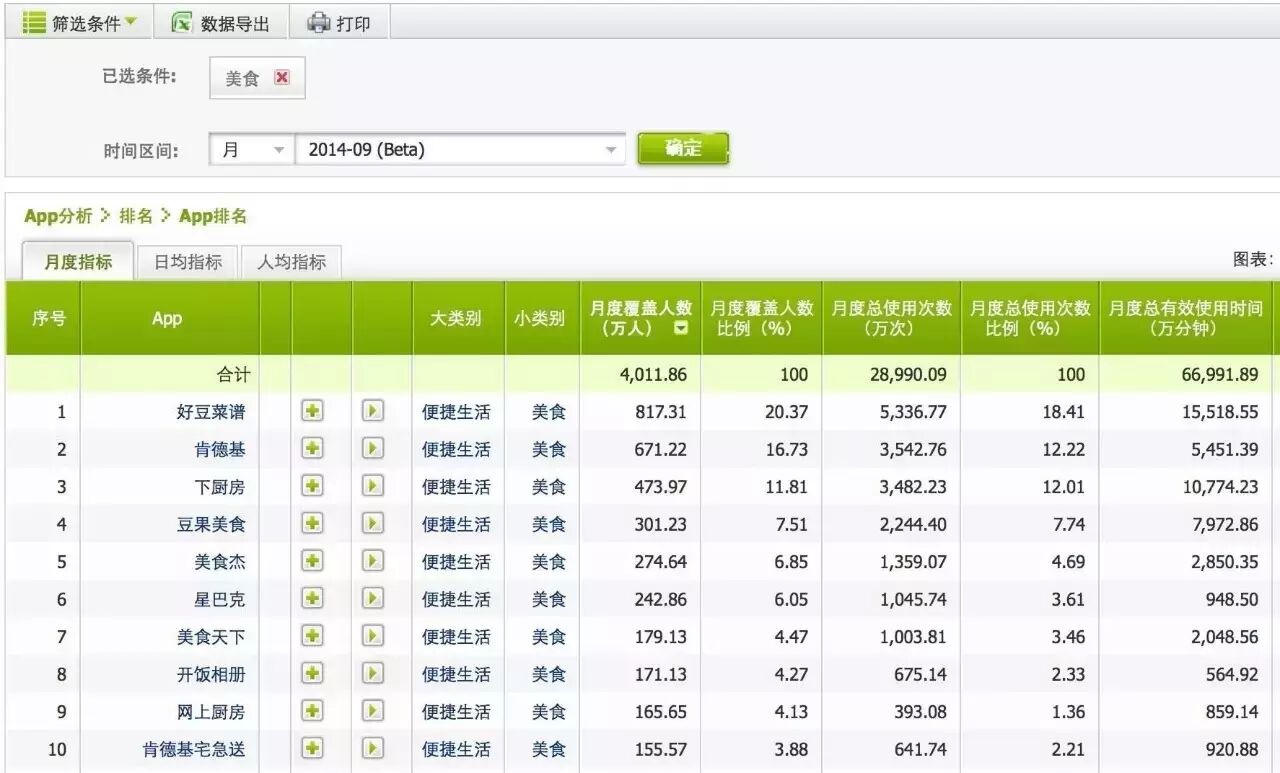Screen dimensions: 1280x773
Task: Open the 美食杰 app link
Action: point(220,562)
